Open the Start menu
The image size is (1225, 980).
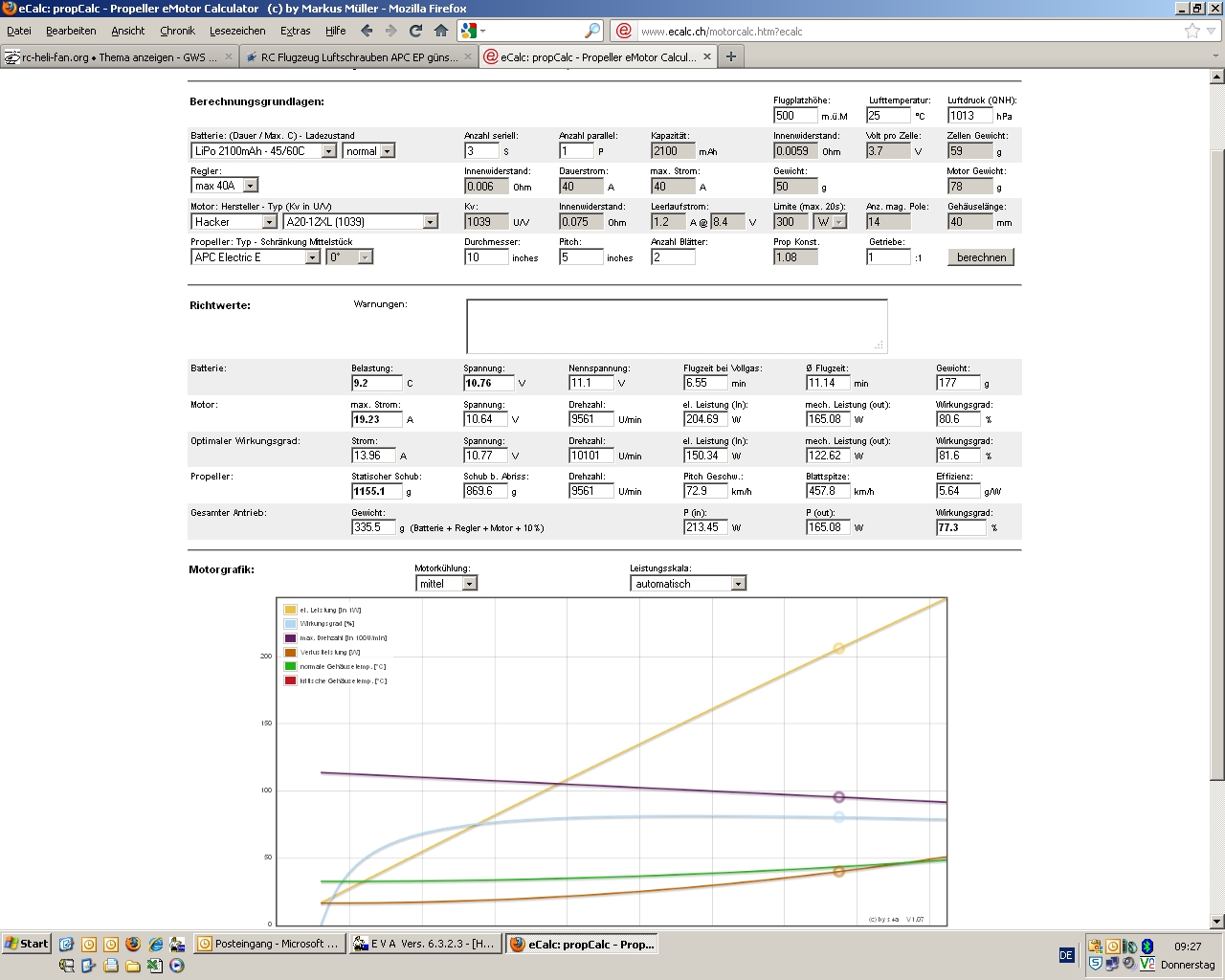tap(26, 944)
